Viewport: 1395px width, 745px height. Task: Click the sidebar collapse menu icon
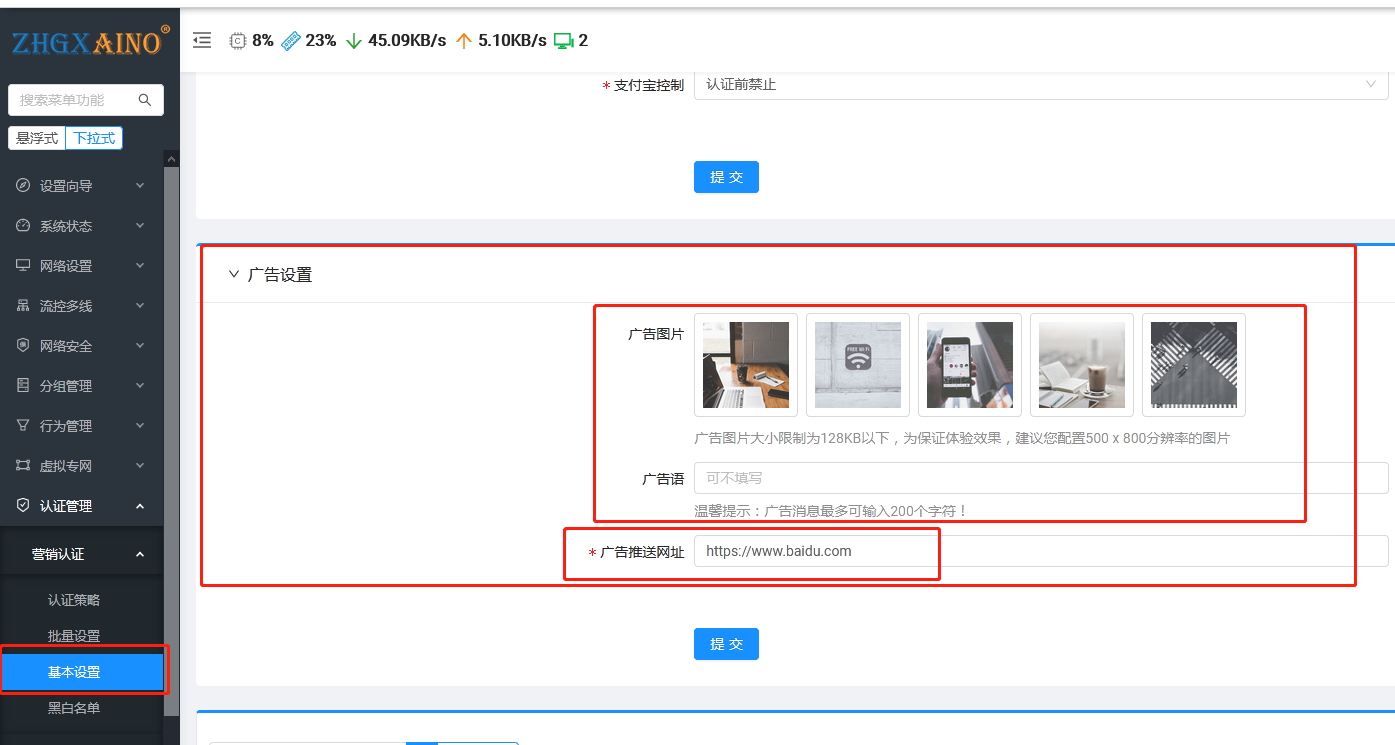(202, 40)
